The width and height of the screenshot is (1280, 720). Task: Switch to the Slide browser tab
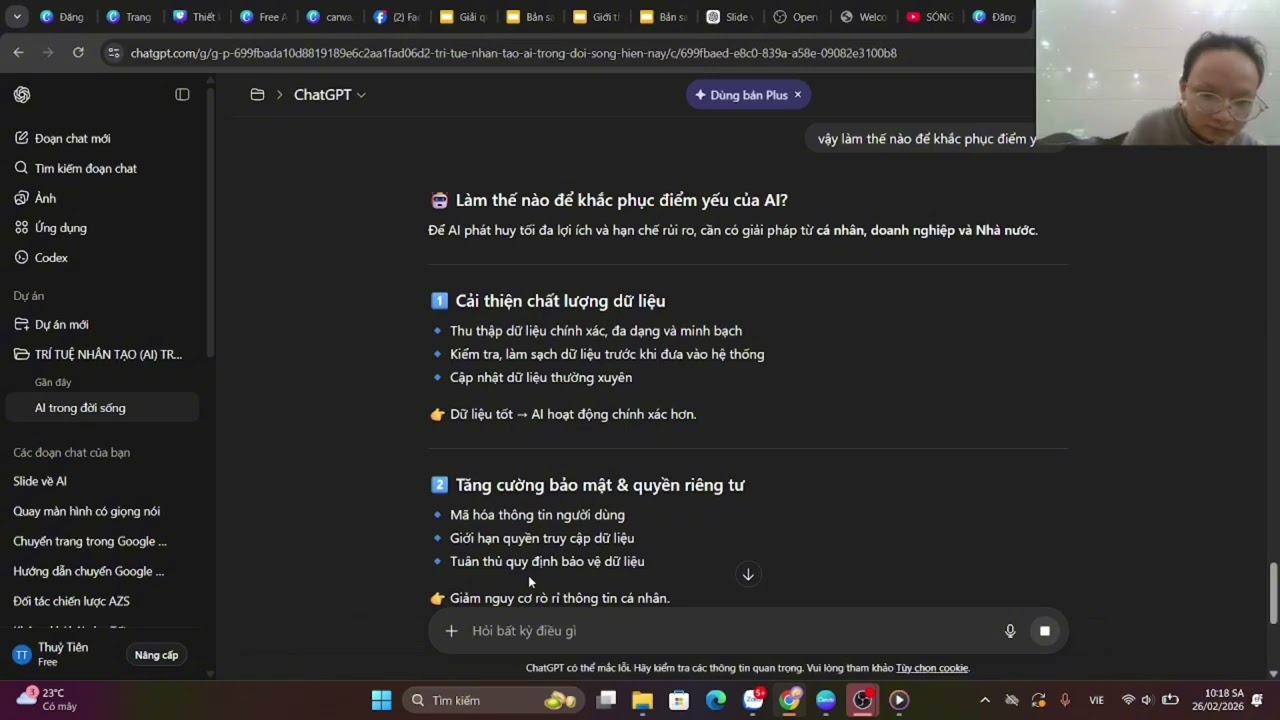pos(730,17)
